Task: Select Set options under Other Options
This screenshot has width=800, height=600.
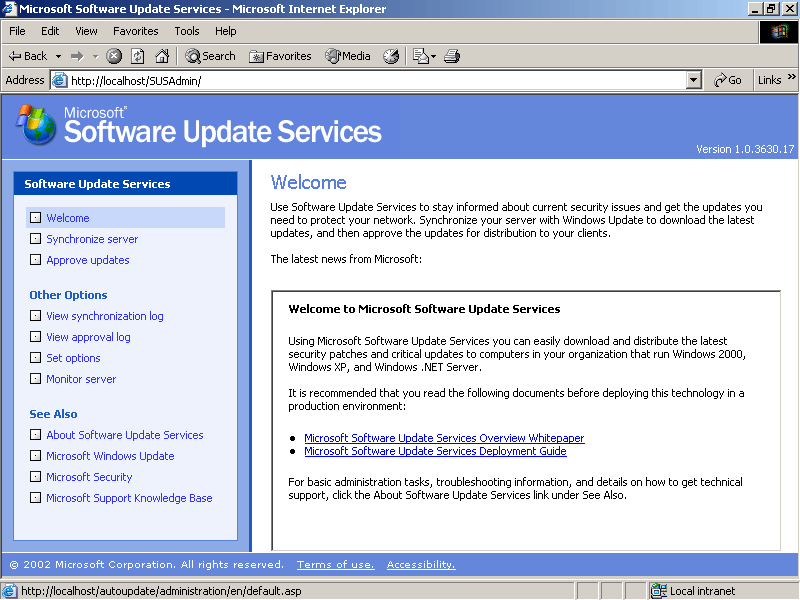Action: [73, 358]
